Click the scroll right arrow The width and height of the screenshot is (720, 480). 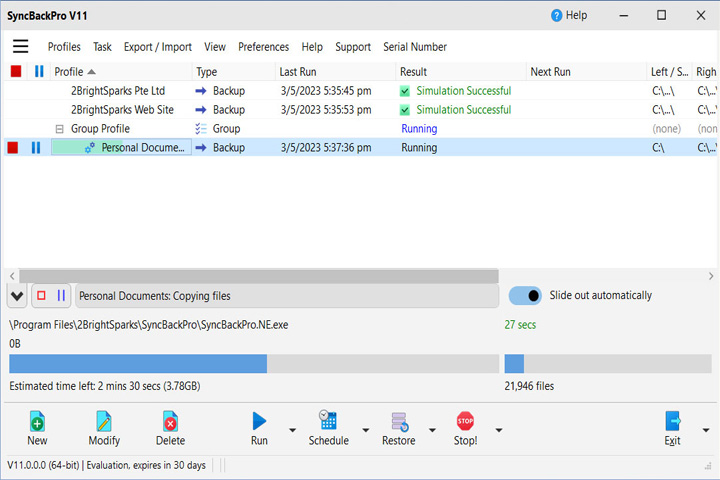pos(711,276)
